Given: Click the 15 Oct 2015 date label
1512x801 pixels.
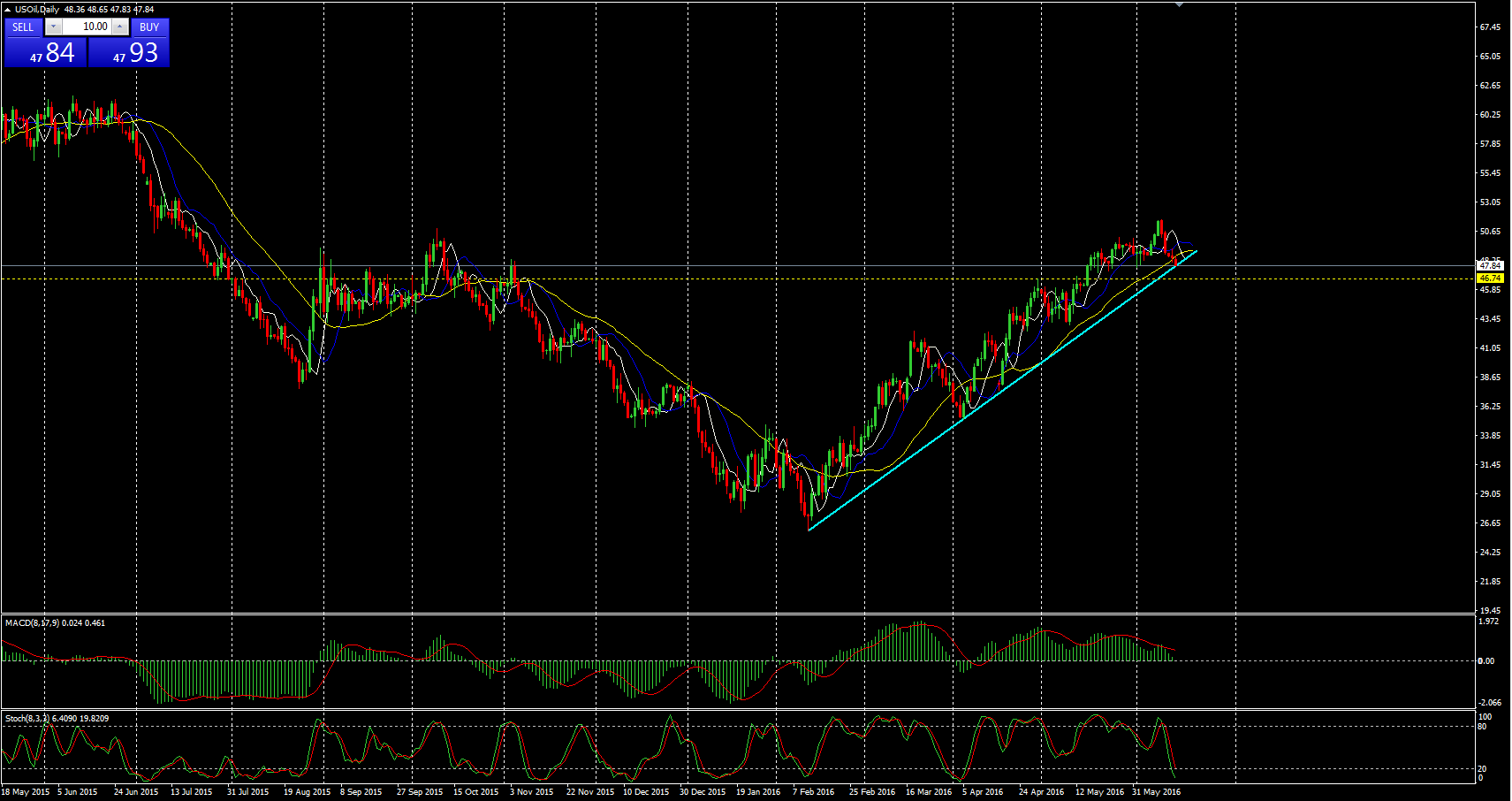Looking at the screenshot, I should point(476,792).
